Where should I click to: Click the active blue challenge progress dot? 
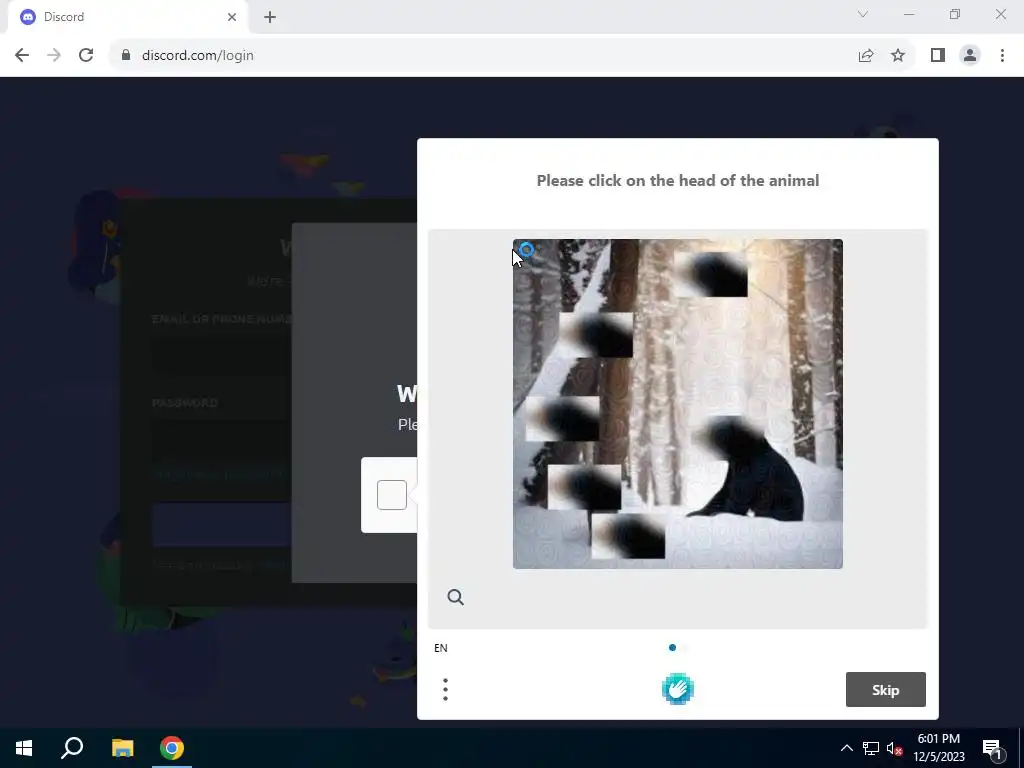672,648
